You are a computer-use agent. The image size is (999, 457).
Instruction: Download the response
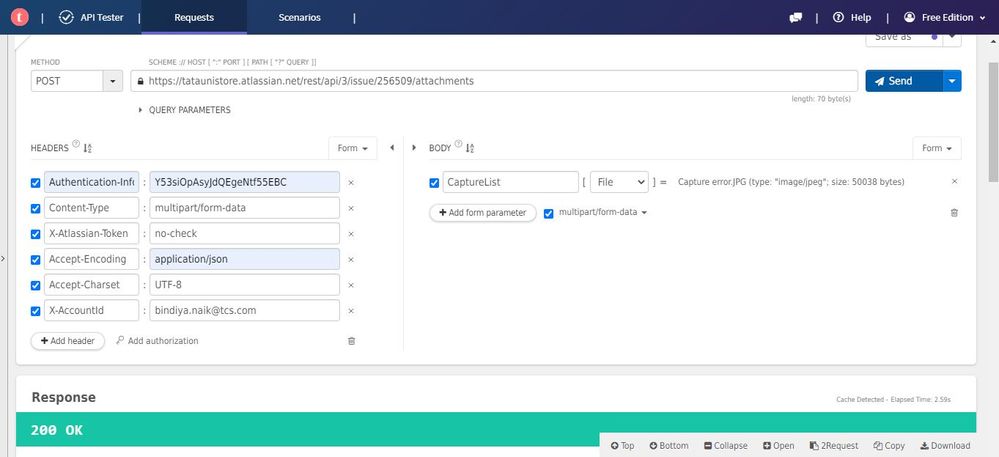(x=945, y=446)
